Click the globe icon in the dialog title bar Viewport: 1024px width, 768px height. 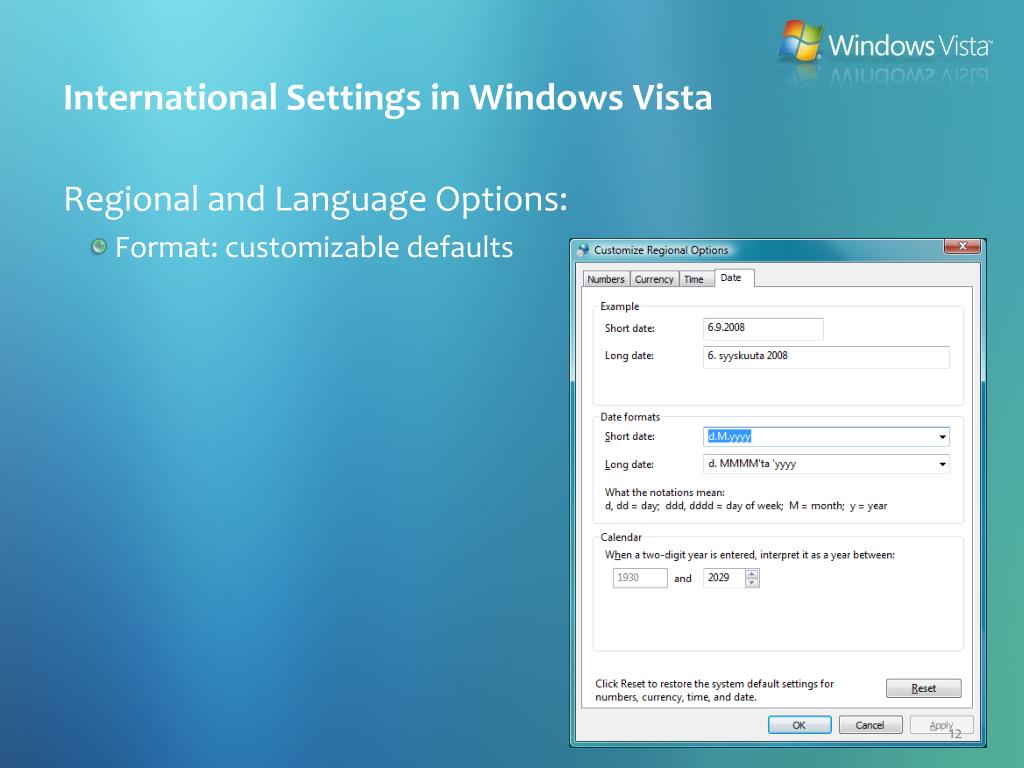tap(583, 250)
